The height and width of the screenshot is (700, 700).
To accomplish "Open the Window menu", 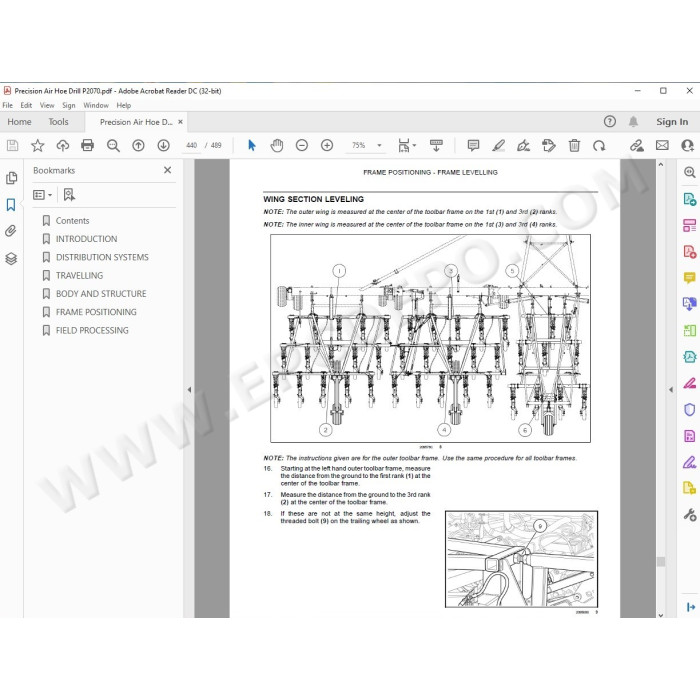I will click(x=96, y=105).
